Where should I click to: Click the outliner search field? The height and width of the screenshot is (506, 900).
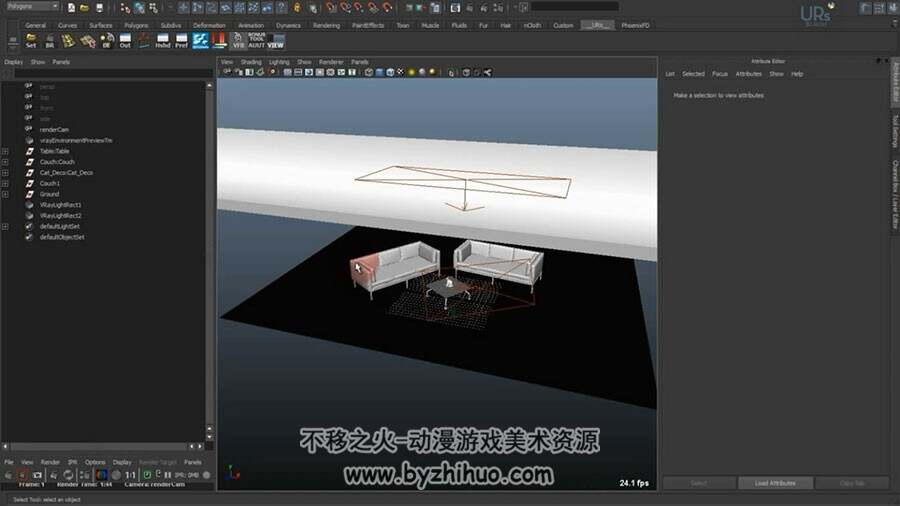click(x=113, y=73)
